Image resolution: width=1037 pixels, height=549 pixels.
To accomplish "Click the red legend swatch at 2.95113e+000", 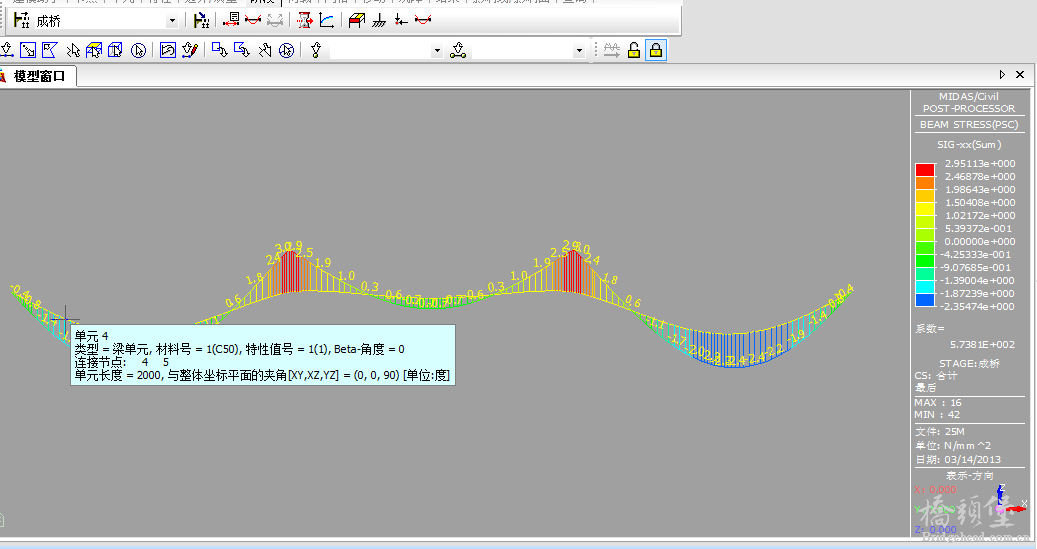I will click(925, 170).
